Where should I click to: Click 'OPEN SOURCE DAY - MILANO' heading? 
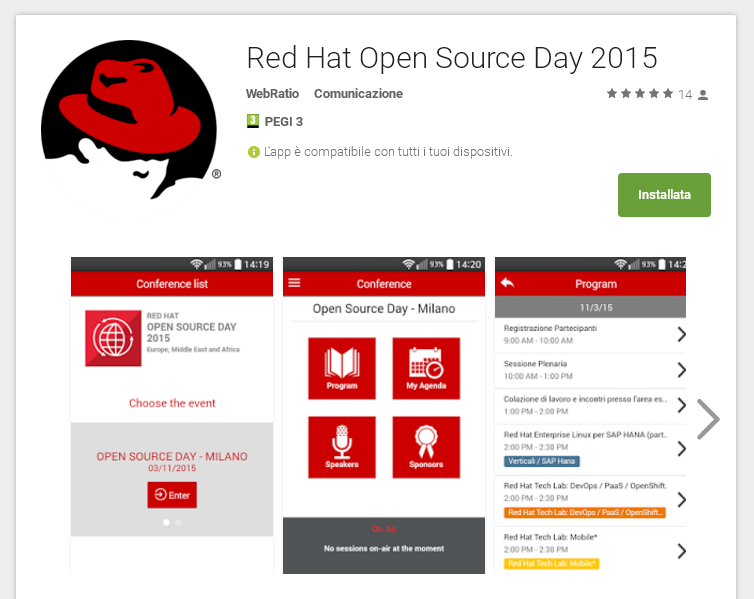coord(172,456)
